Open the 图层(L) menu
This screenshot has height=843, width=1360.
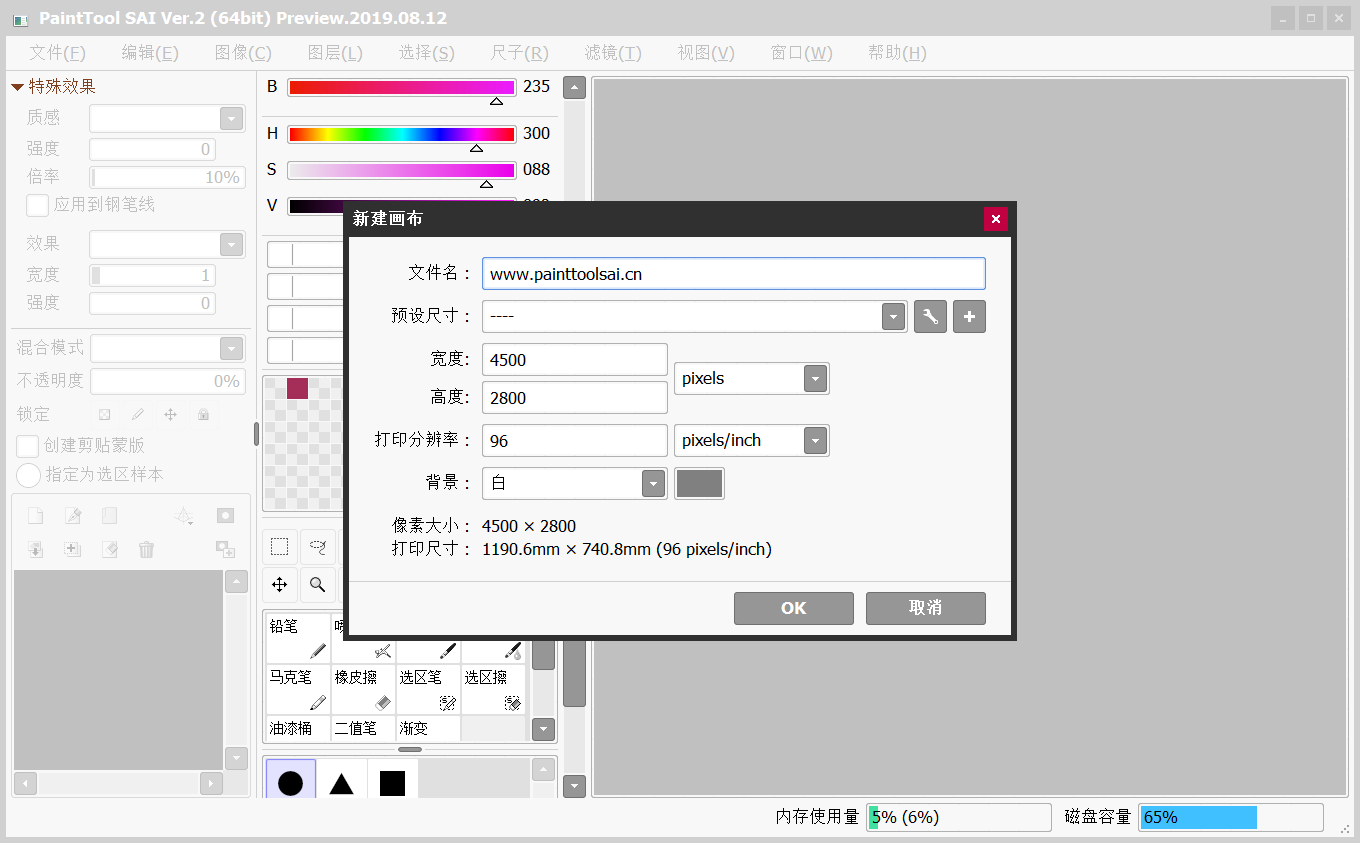(x=335, y=53)
